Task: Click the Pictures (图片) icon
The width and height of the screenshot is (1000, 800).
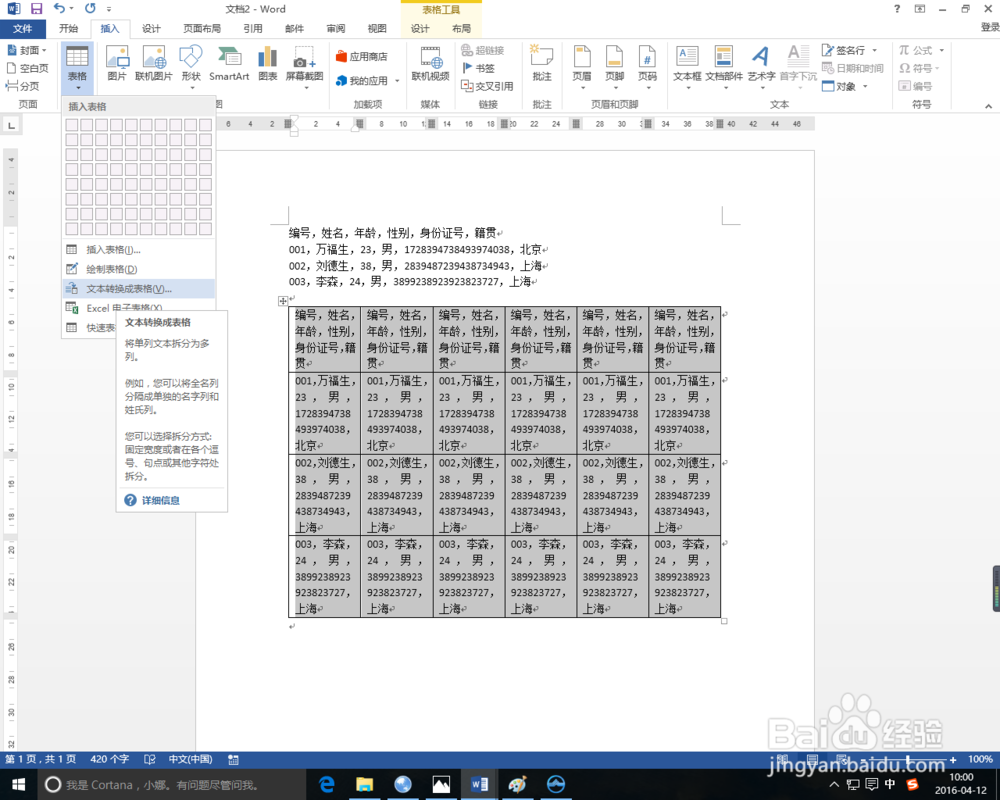Action: point(117,64)
